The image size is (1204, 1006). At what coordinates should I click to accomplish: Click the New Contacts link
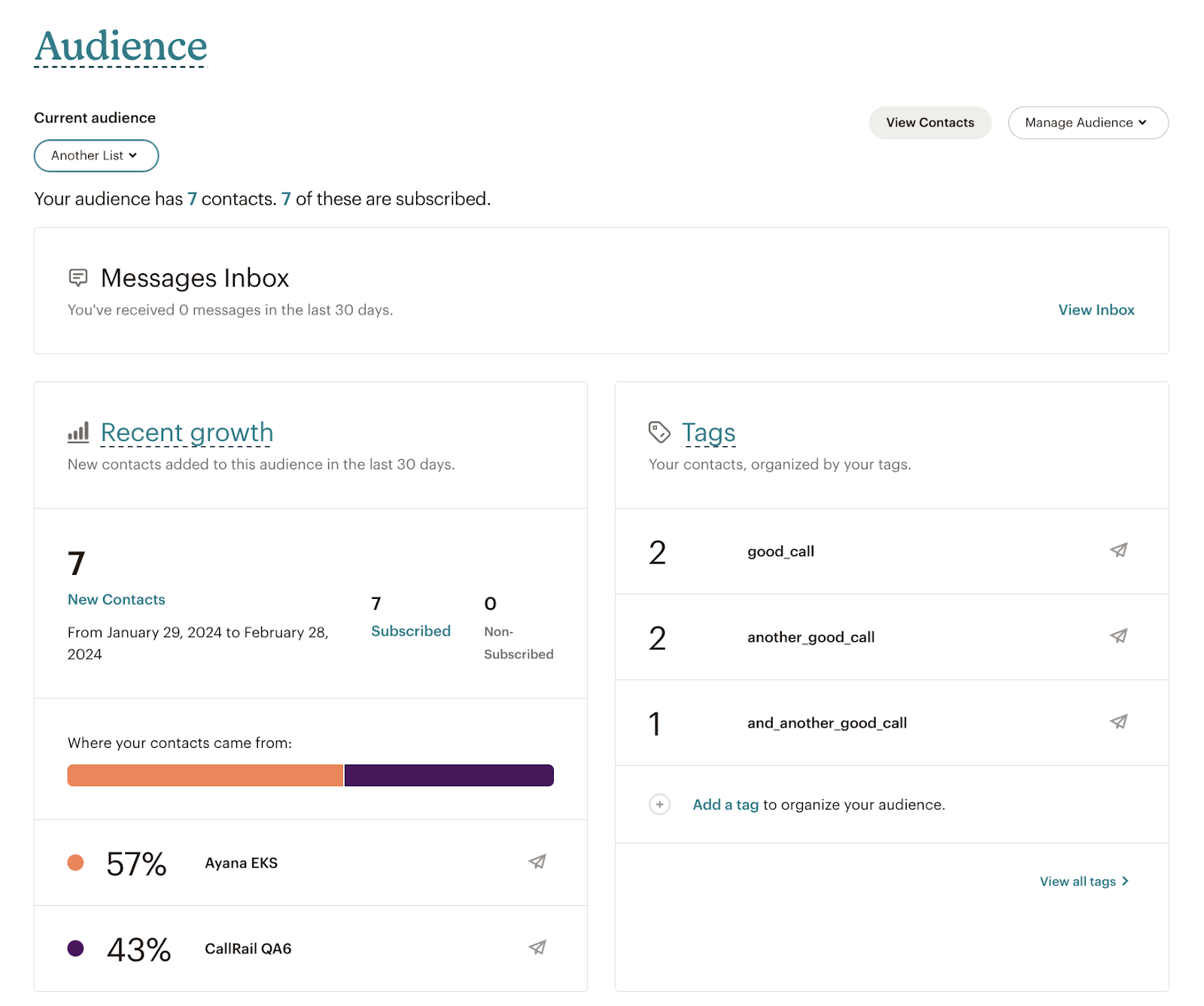click(117, 600)
